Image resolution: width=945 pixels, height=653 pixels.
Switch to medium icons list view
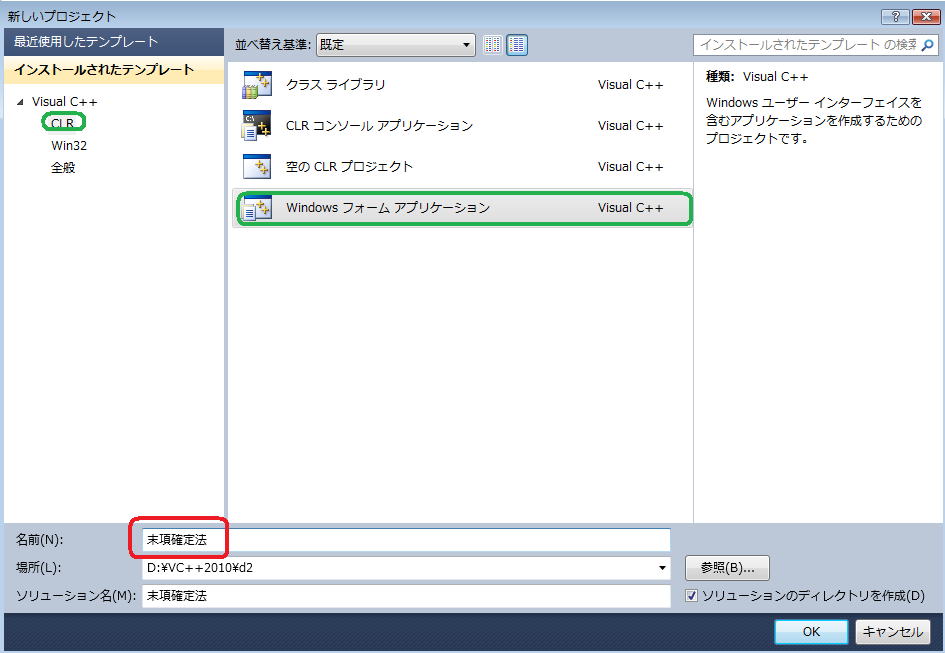(516, 45)
